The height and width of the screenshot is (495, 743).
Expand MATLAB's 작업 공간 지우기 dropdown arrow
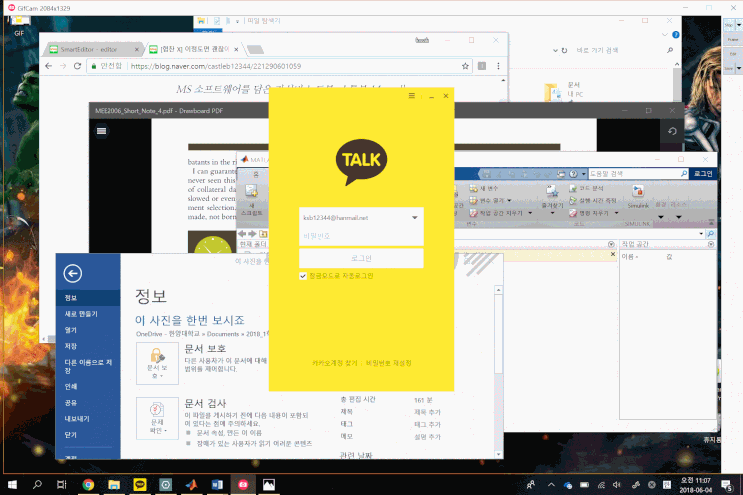coord(530,213)
